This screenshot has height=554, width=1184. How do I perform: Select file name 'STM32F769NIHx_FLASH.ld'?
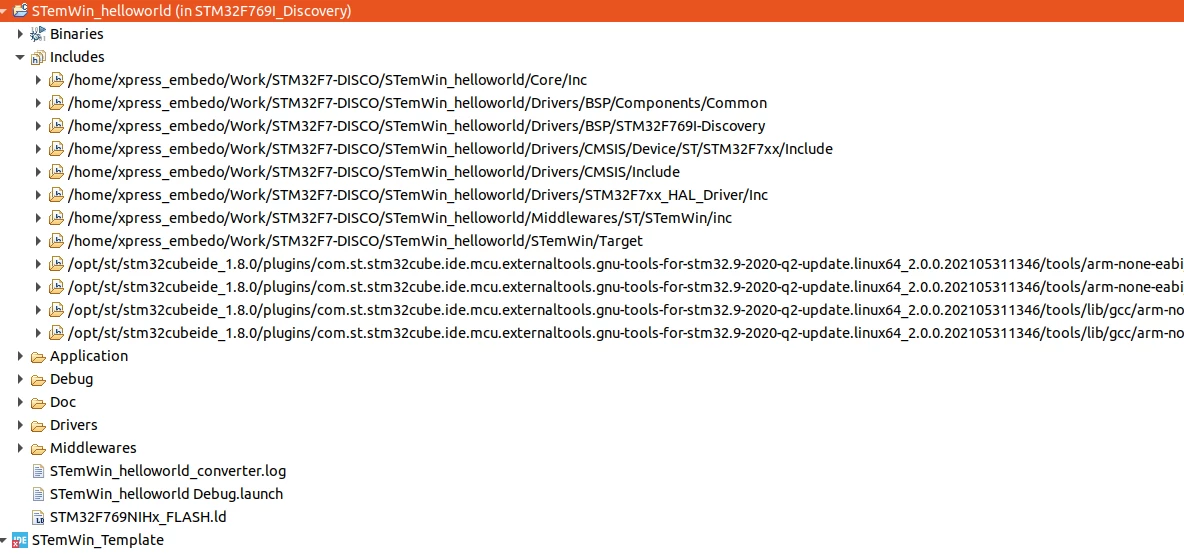138,518
